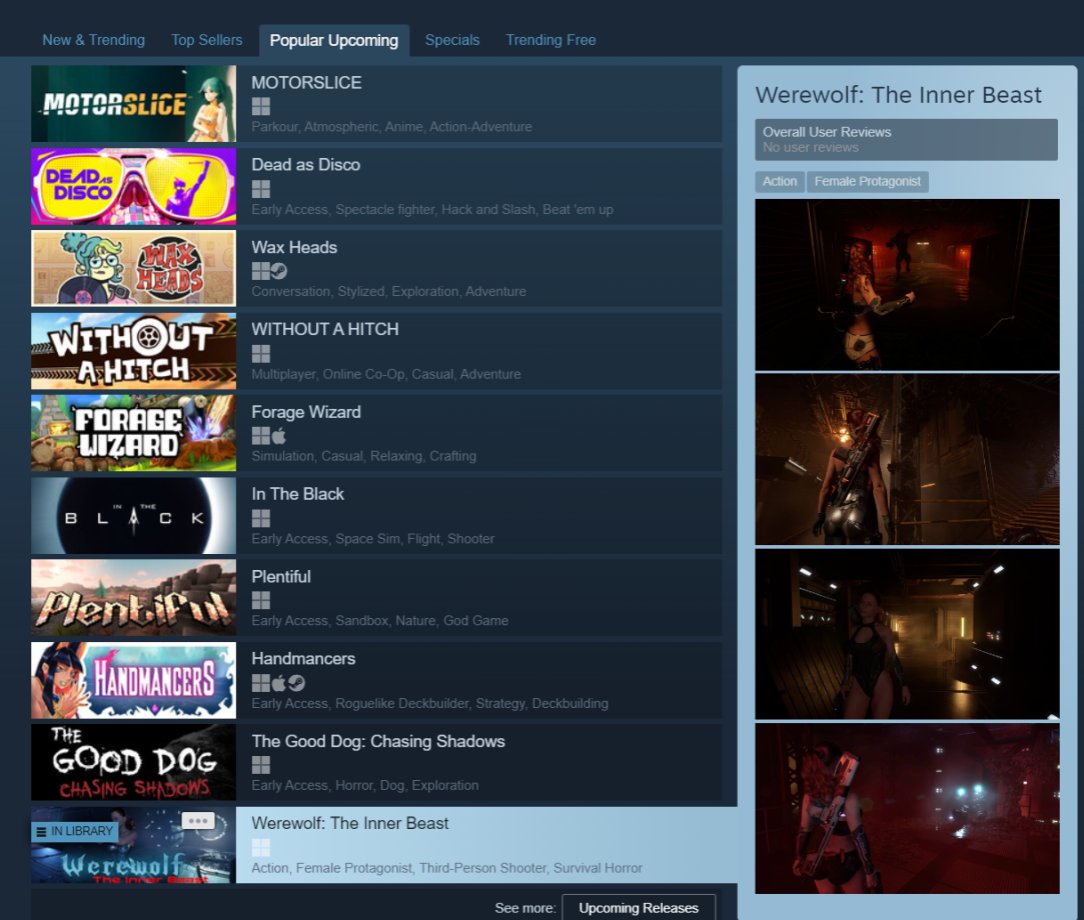Open Handmancers game title
1084x920 pixels.
click(x=303, y=659)
